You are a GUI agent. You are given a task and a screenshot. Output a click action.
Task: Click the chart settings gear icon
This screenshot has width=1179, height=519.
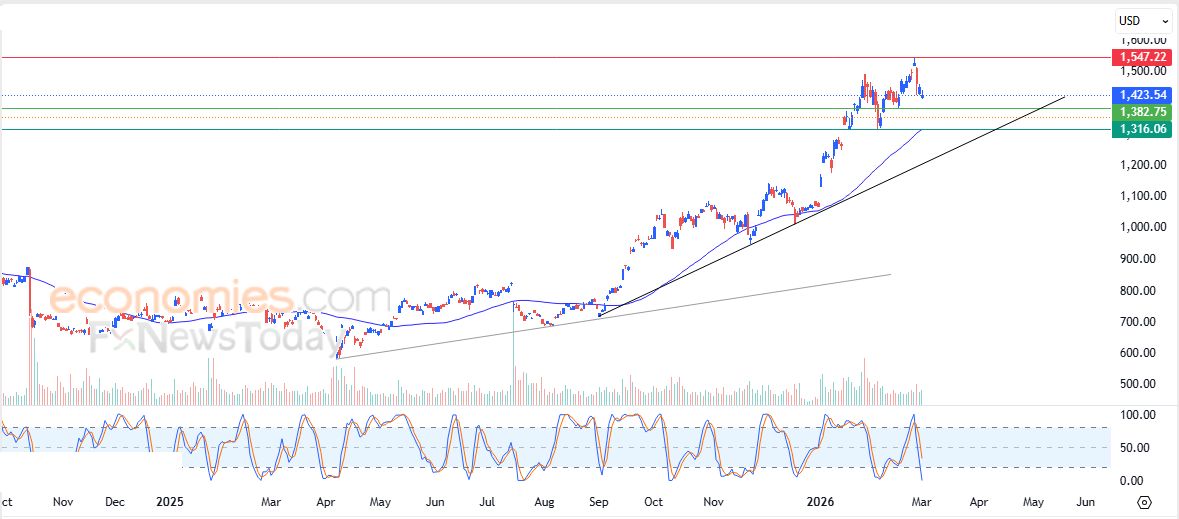coord(1145,502)
